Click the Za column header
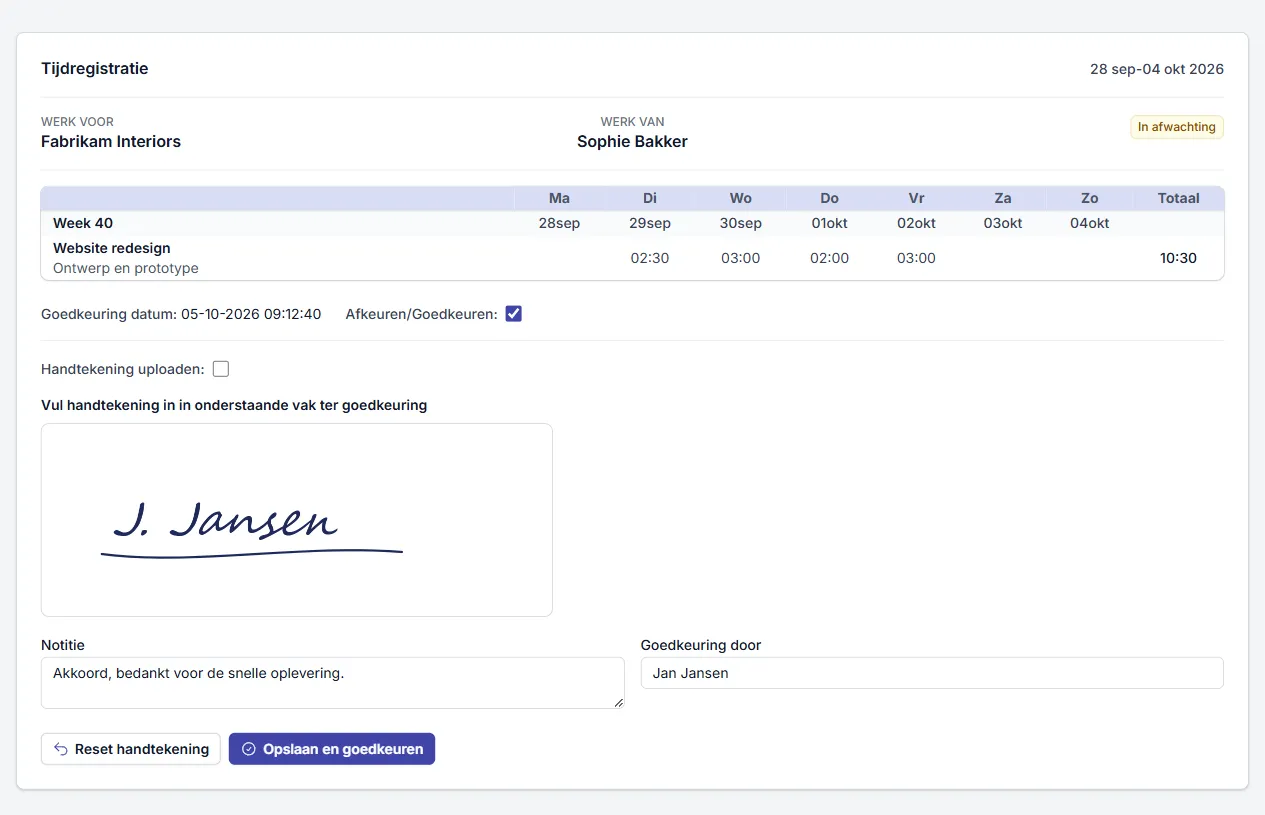Viewport: 1265px width, 815px height. point(1003,198)
